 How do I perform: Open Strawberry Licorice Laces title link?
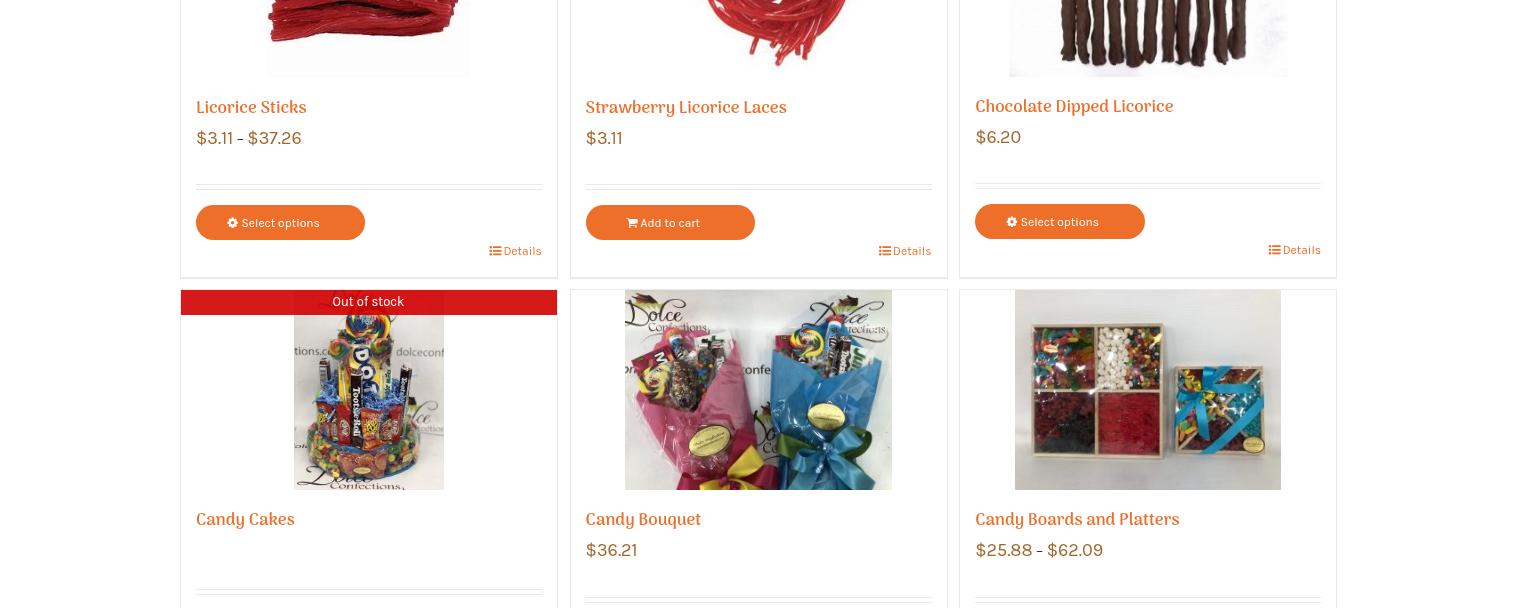[686, 108]
